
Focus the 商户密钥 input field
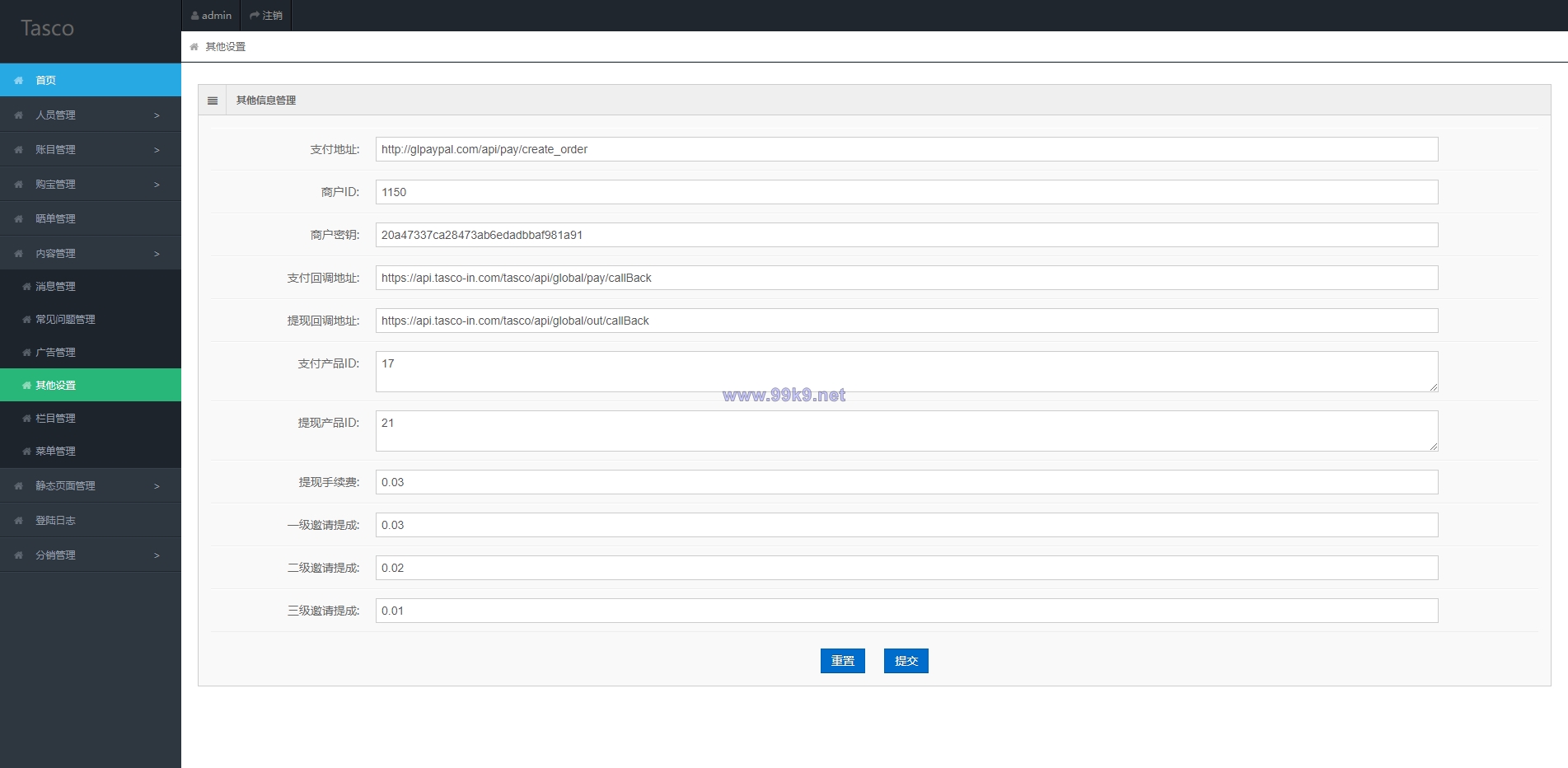907,235
